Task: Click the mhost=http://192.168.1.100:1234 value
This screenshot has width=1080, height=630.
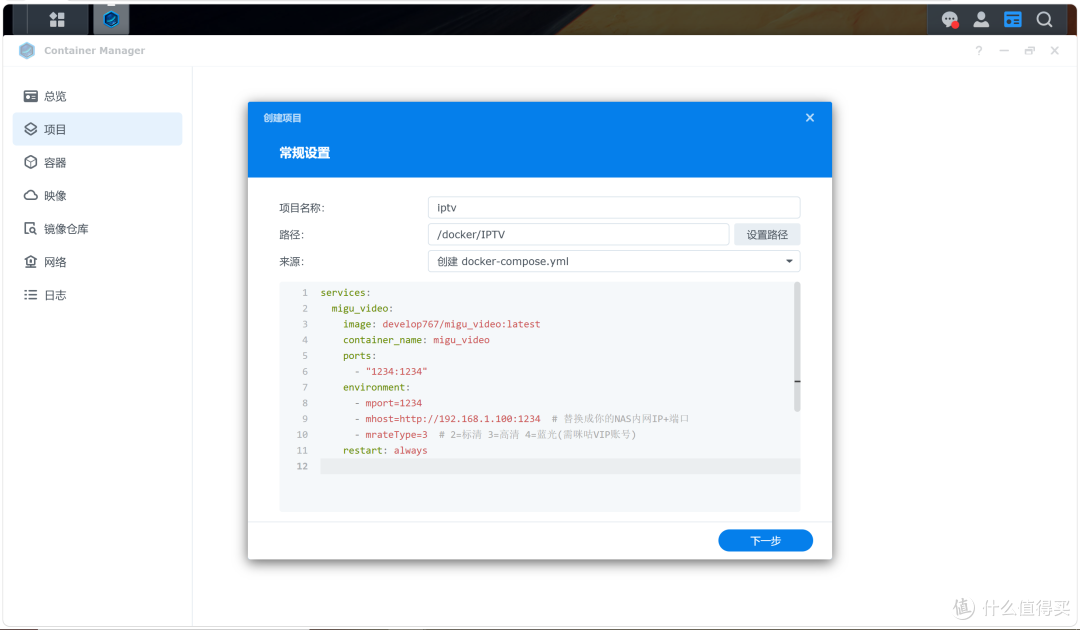Action: (453, 419)
